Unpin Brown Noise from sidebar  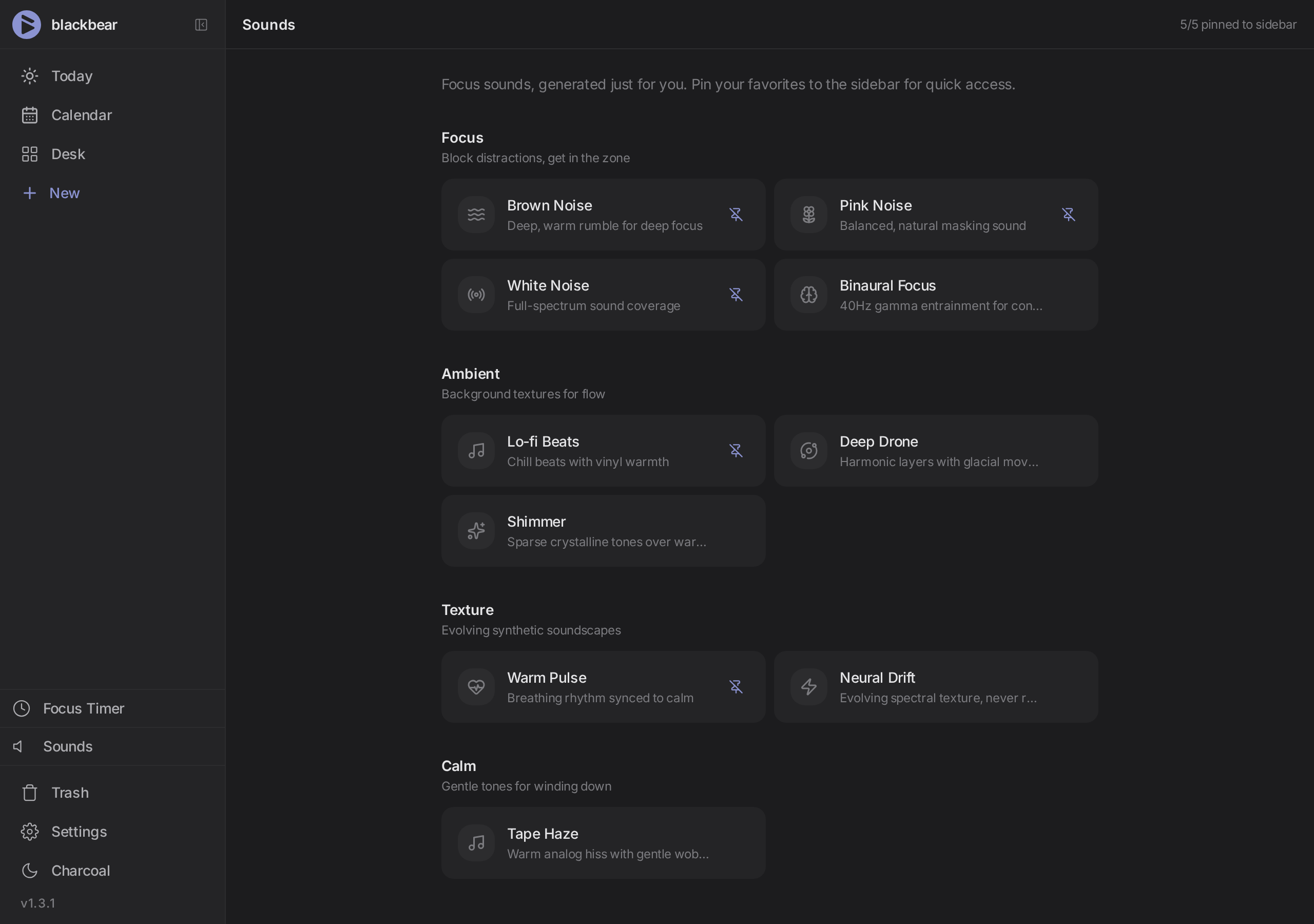point(736,215)
